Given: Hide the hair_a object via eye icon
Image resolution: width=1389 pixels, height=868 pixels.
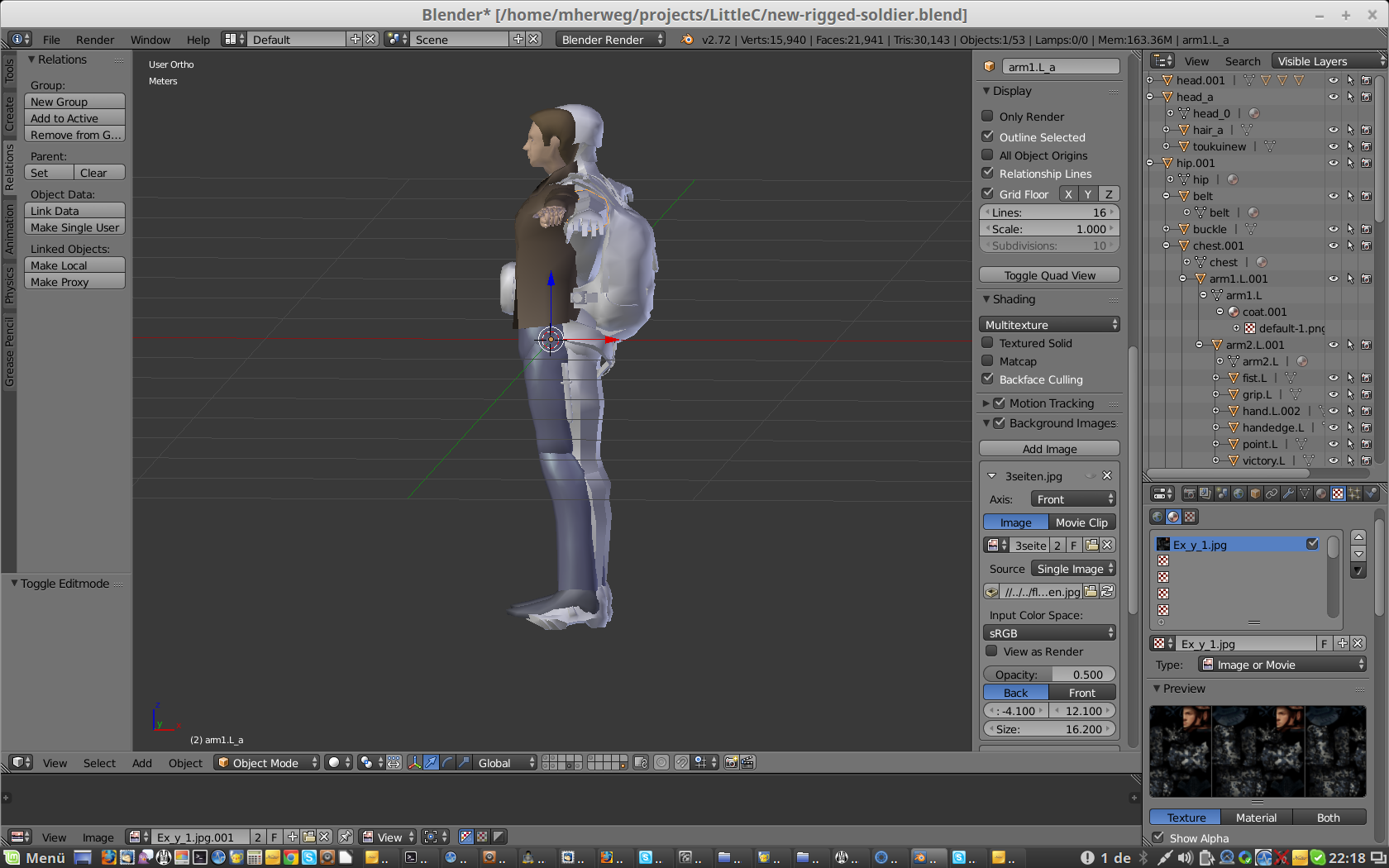Looking at the screenshot, I should (x=1333, y=130).
